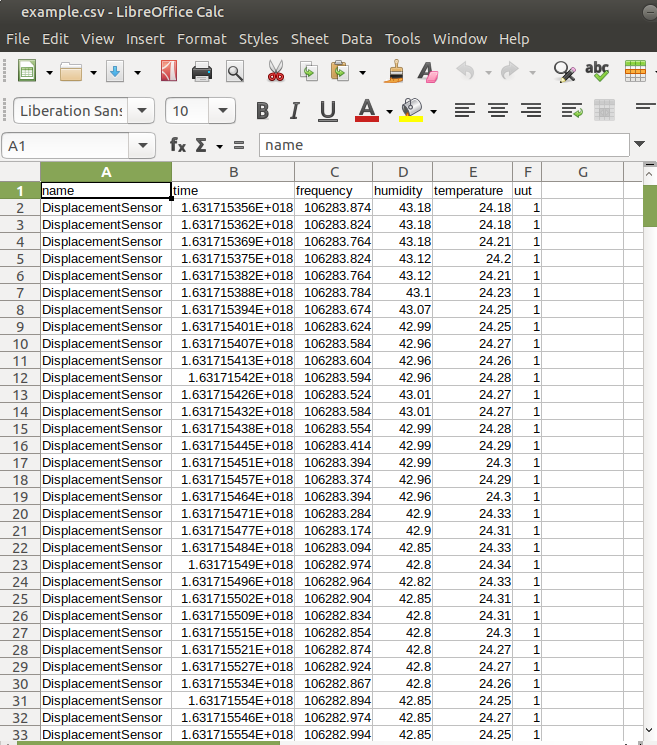
Task: Click the font name field Liberation Sans
Action: tap(71, 111)
